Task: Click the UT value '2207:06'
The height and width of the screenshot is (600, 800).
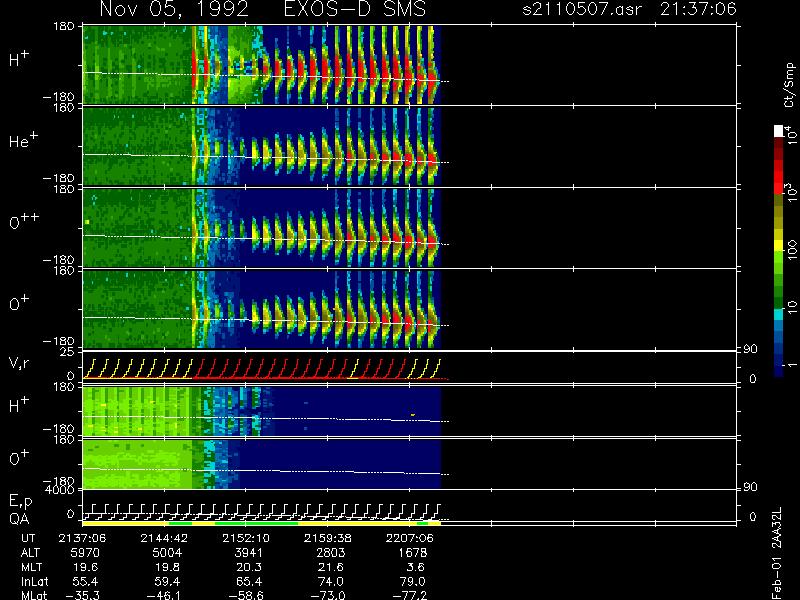Action: pos(409,538)
